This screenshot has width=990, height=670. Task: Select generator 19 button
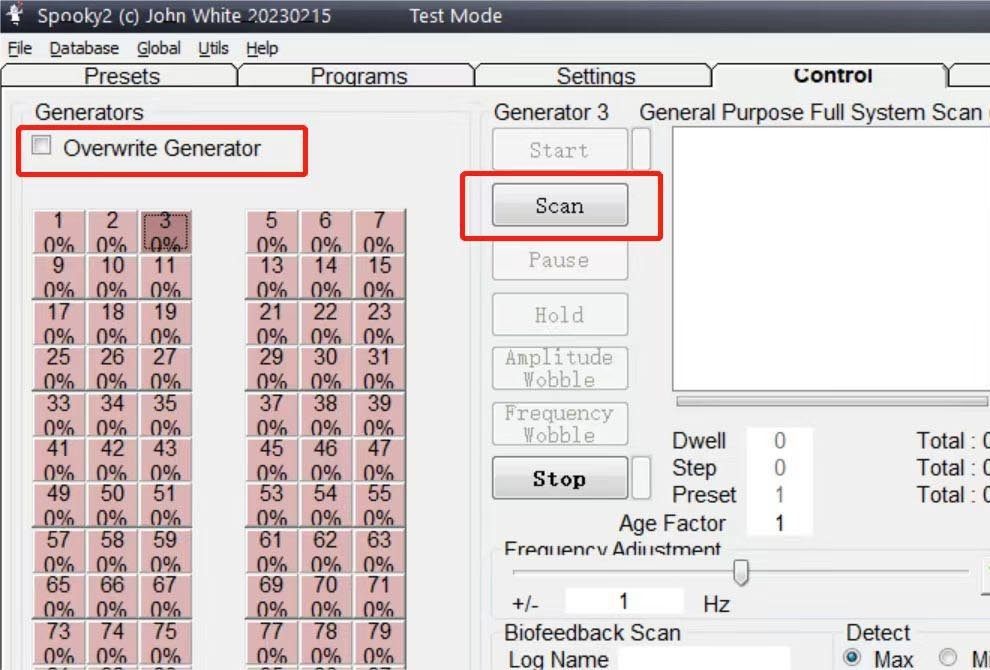[x=165, y=323]
